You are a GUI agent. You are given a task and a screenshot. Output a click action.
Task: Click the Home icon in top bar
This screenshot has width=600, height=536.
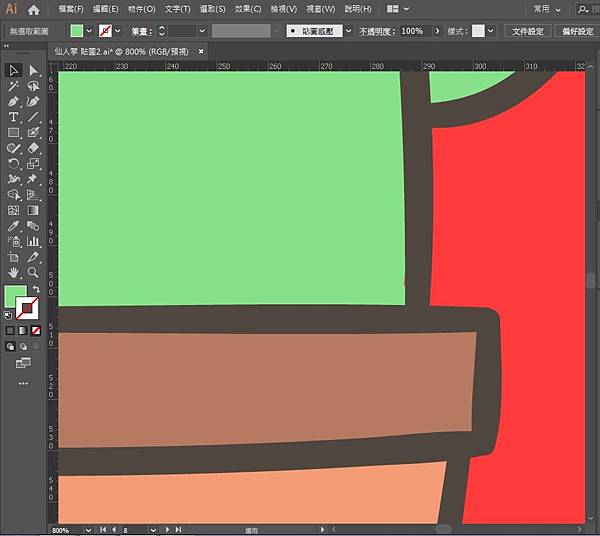(x=34, y=9)
